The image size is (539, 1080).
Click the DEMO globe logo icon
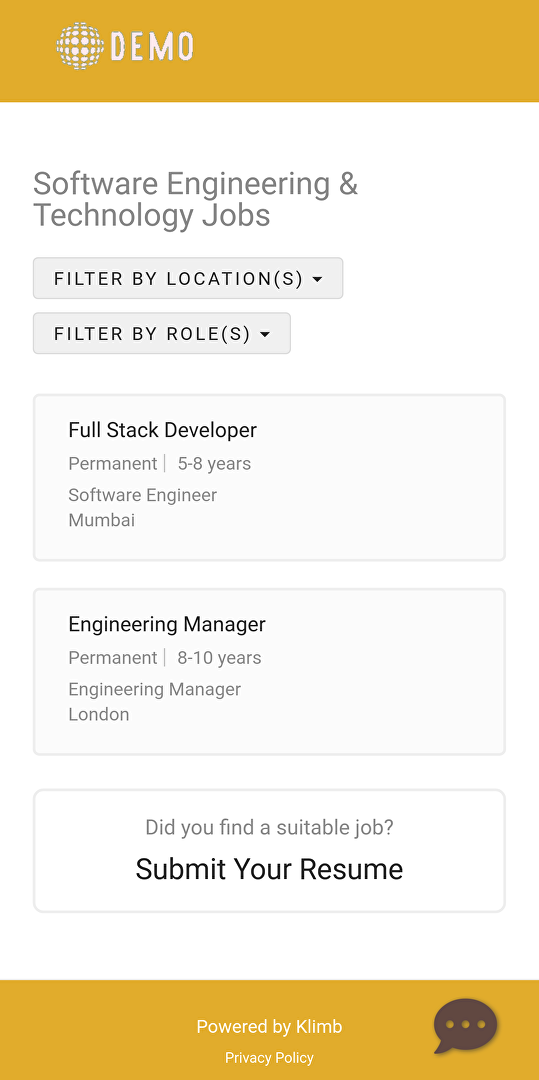[80, 46]
